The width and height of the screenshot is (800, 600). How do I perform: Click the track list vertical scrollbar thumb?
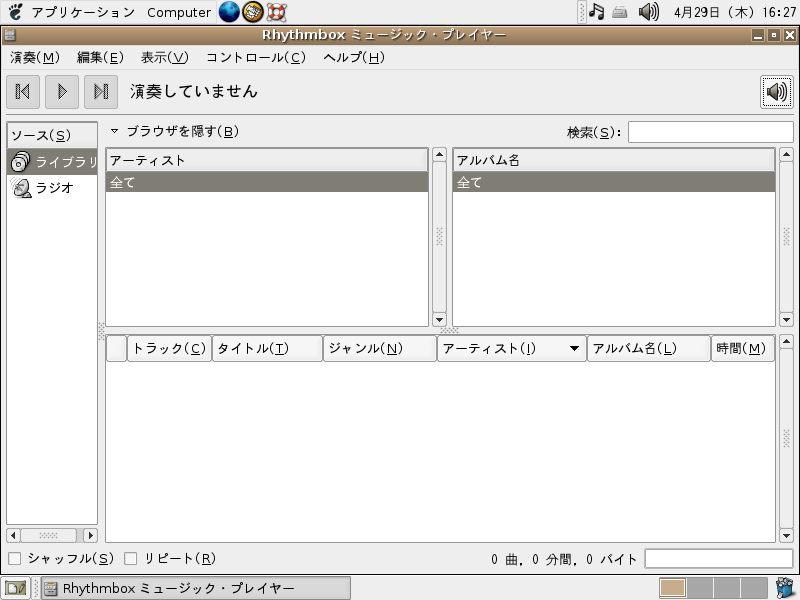coord(786,439)
